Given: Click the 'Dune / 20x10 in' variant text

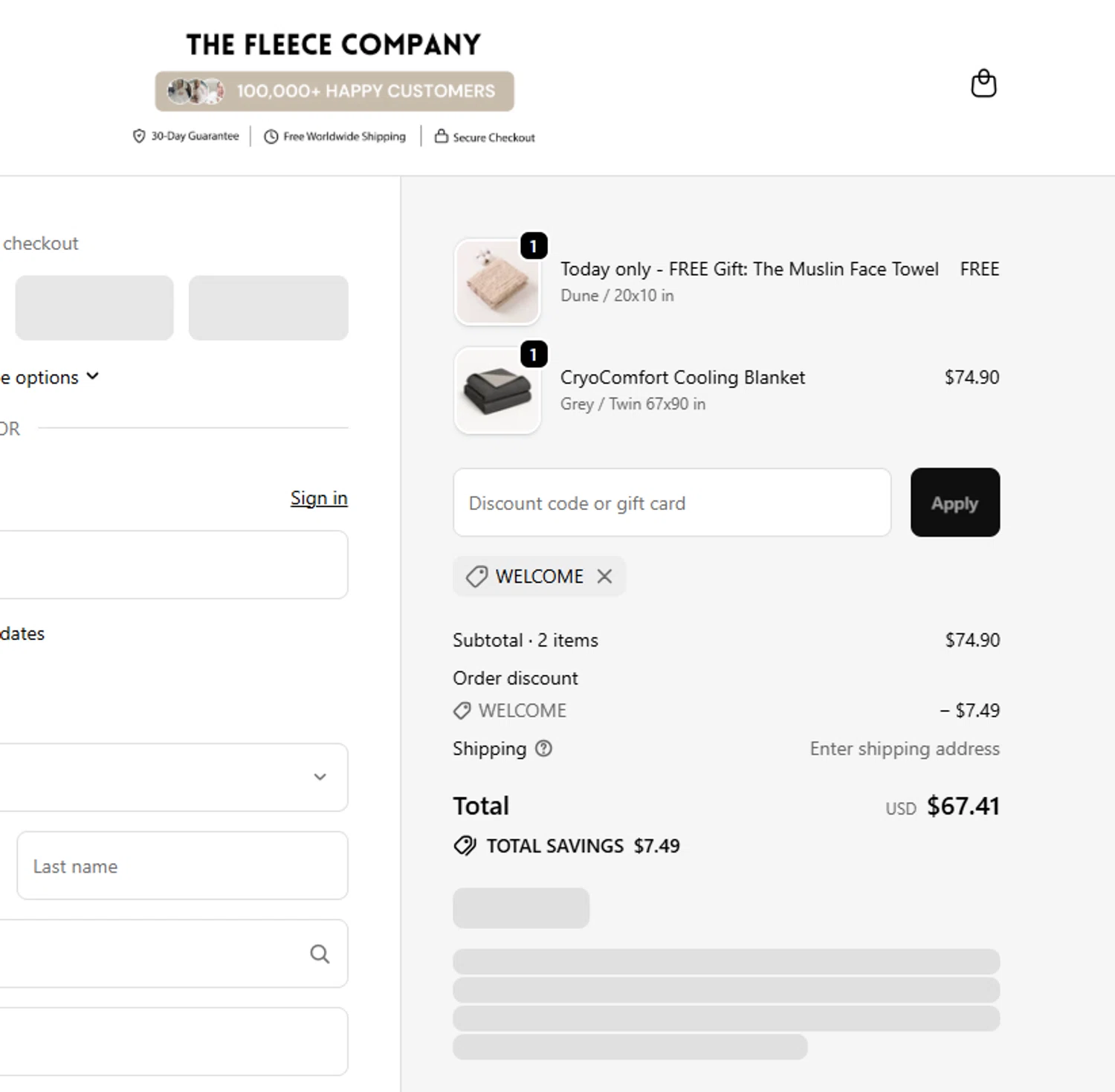Looking at the screenshot, I should (x=617, y=295).
